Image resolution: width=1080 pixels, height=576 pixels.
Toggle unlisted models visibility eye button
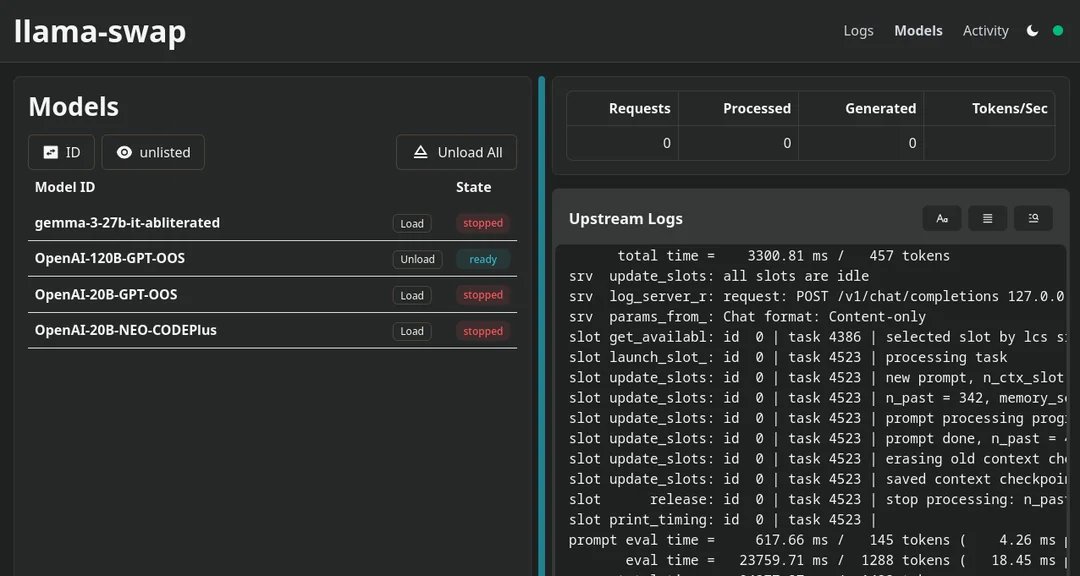[153, 152]
